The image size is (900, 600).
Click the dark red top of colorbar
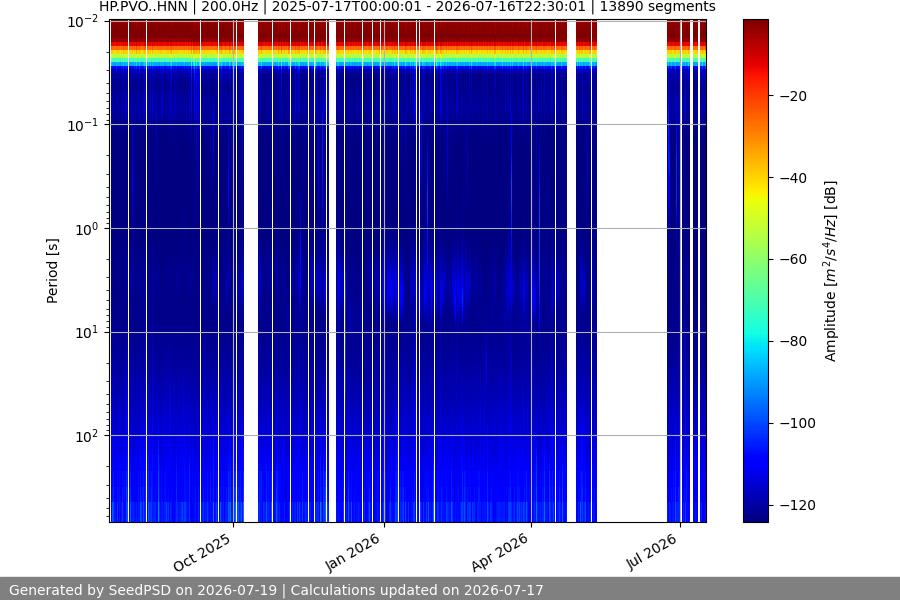(755, 29)
